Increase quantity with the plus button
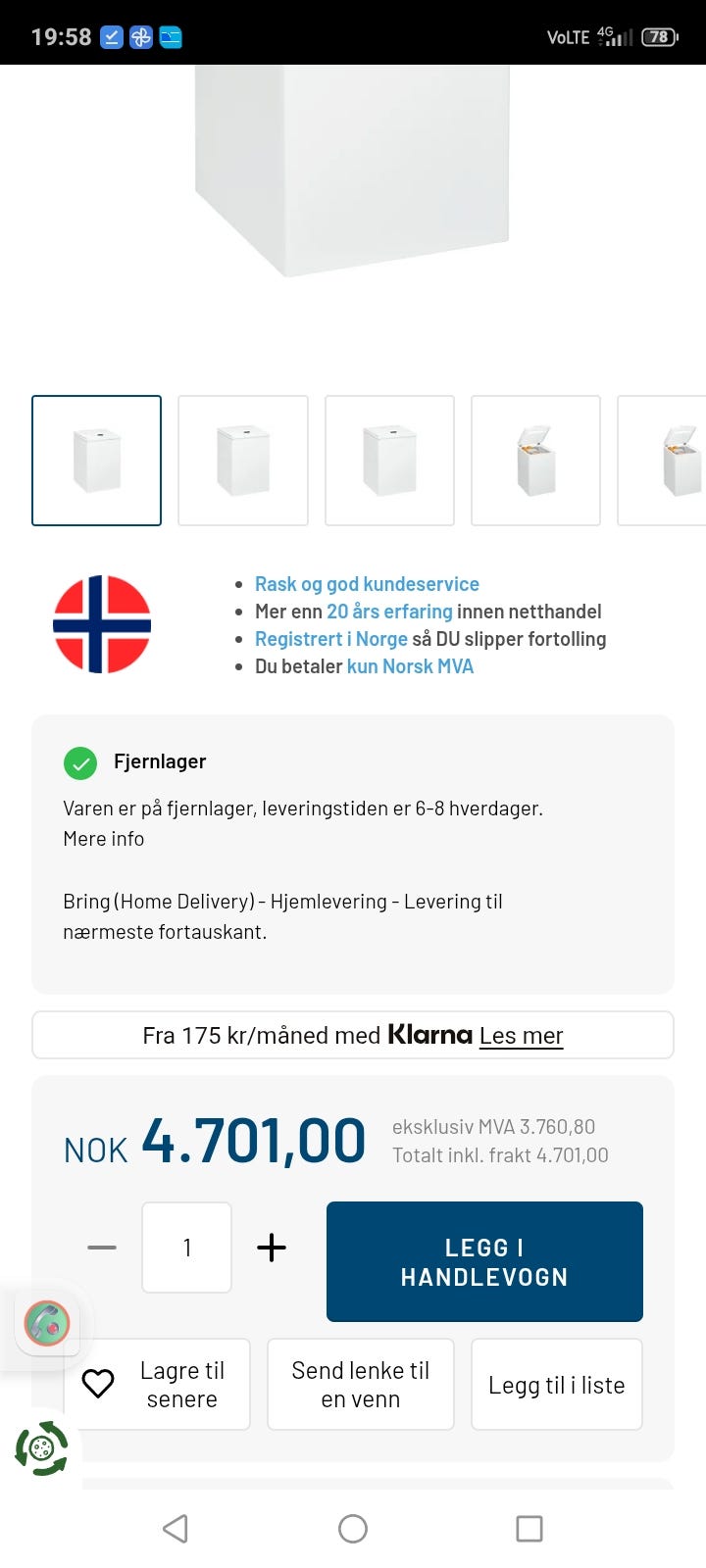The image size is (706, 1568). point(272,1247)
